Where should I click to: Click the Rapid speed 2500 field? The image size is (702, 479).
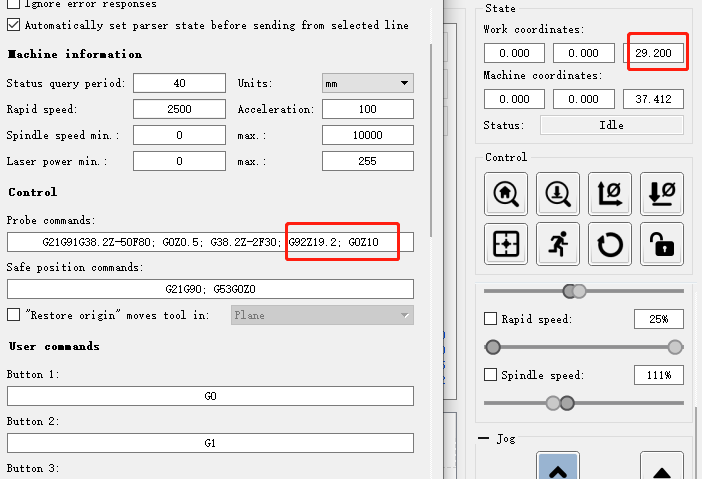coord(179,109)
